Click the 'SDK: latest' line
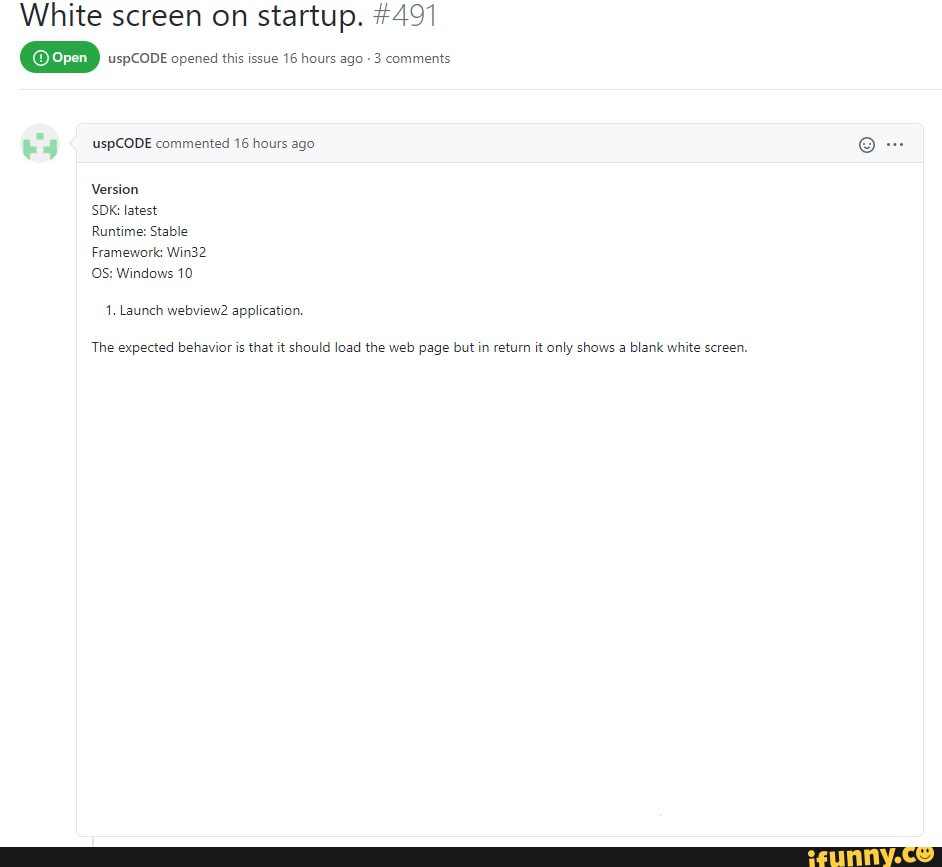The image size is (942, 867). click(124, 210)
